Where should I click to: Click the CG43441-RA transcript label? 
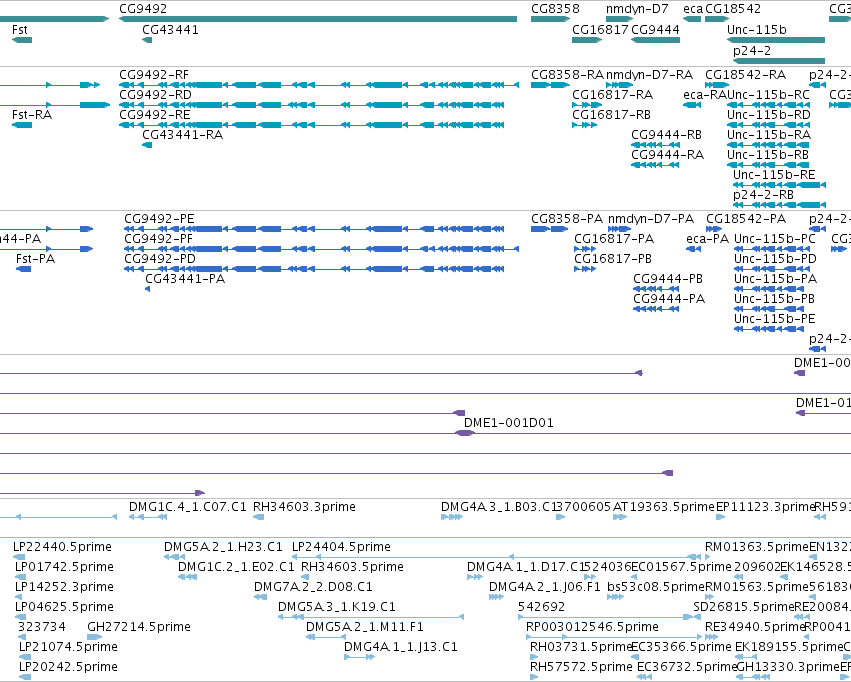pos(182,135)
